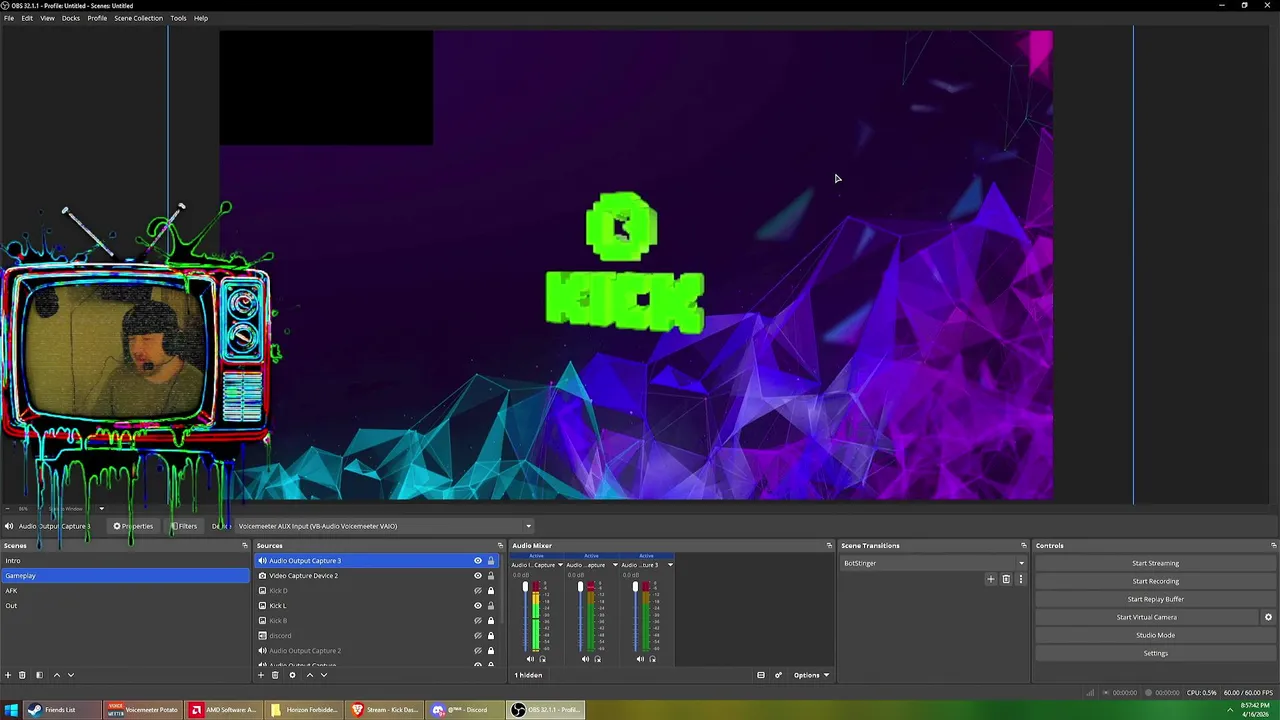Open transition properties three-dot menu

[1020, 579]
